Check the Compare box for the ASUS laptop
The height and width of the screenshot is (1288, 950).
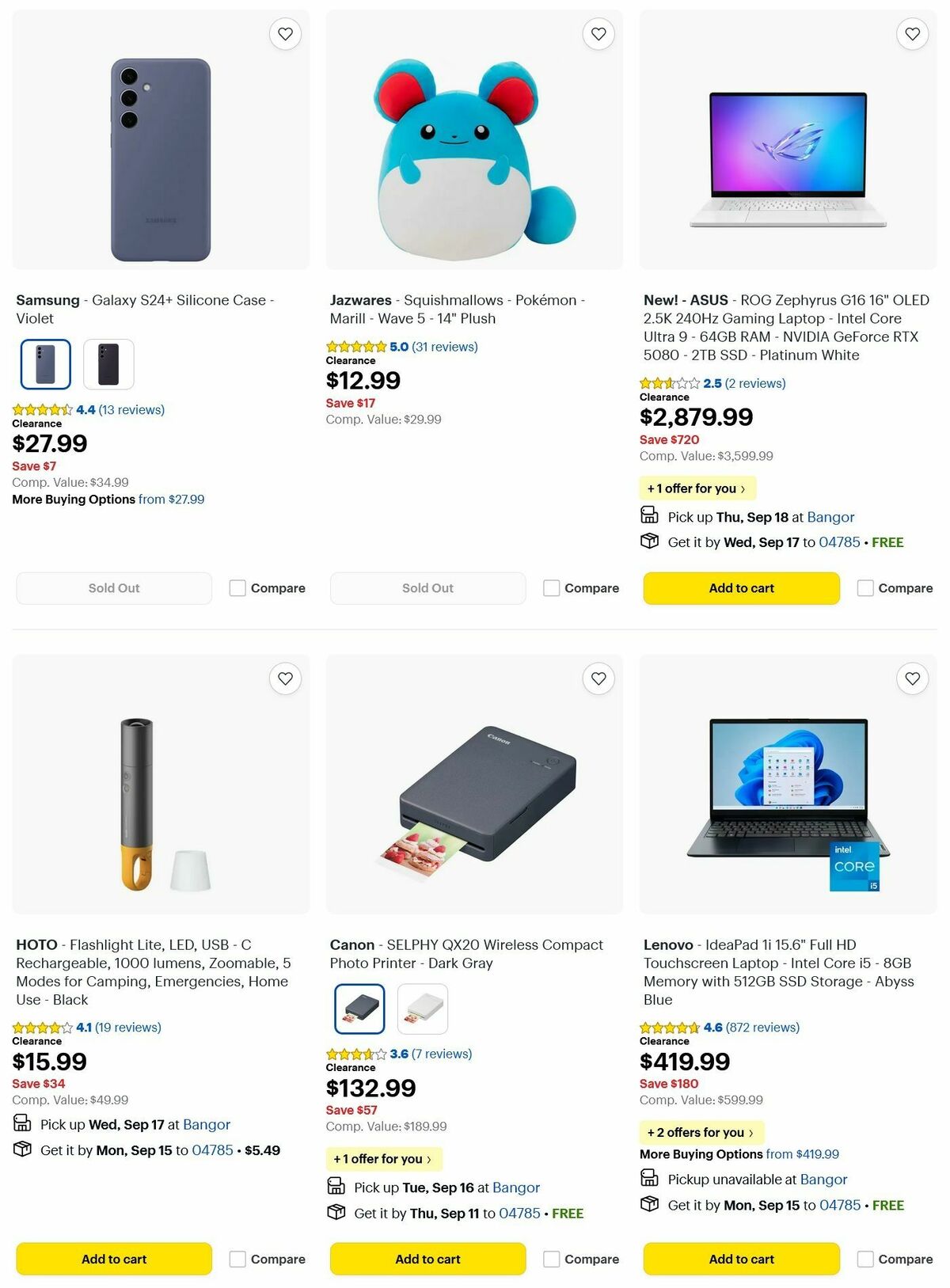click(x=865, y=588)
